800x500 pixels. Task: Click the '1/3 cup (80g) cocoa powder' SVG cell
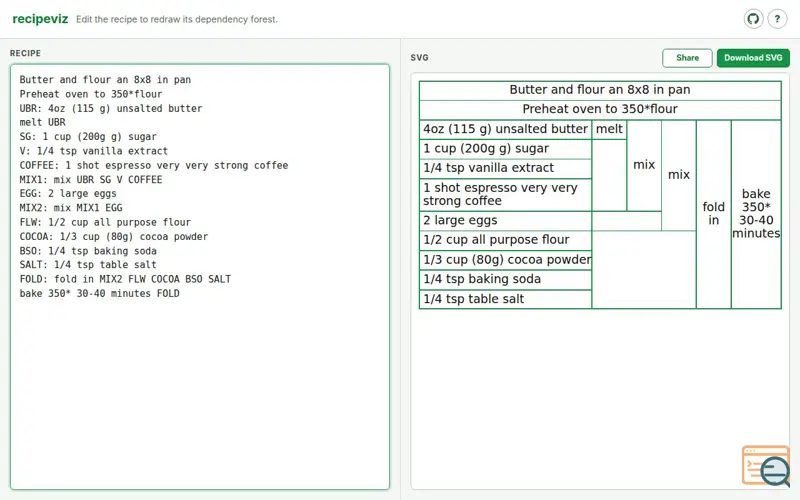pos(506,260)
